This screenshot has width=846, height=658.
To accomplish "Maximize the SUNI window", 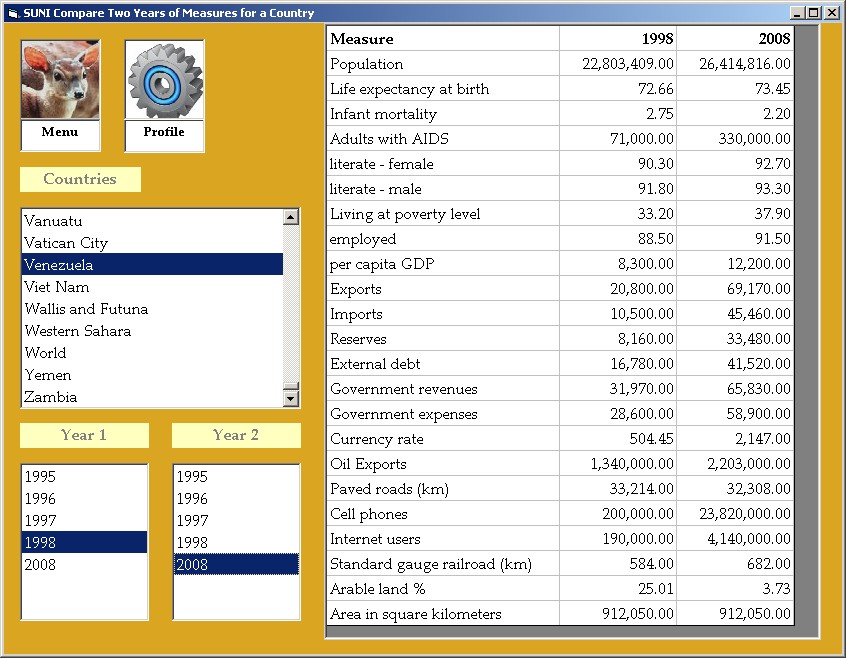I will (814, 13).
